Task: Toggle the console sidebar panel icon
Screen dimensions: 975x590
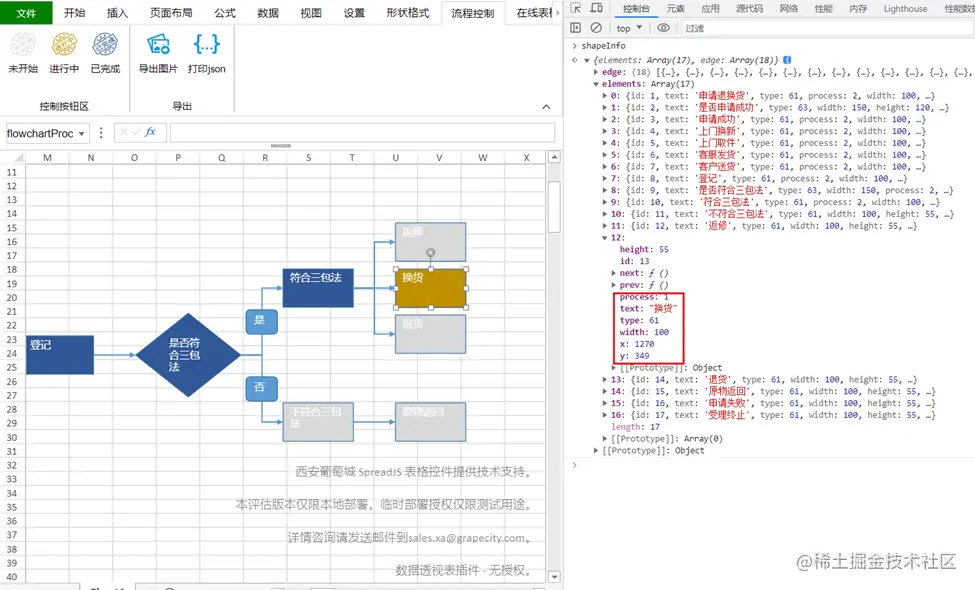Action: pos(575,28)
